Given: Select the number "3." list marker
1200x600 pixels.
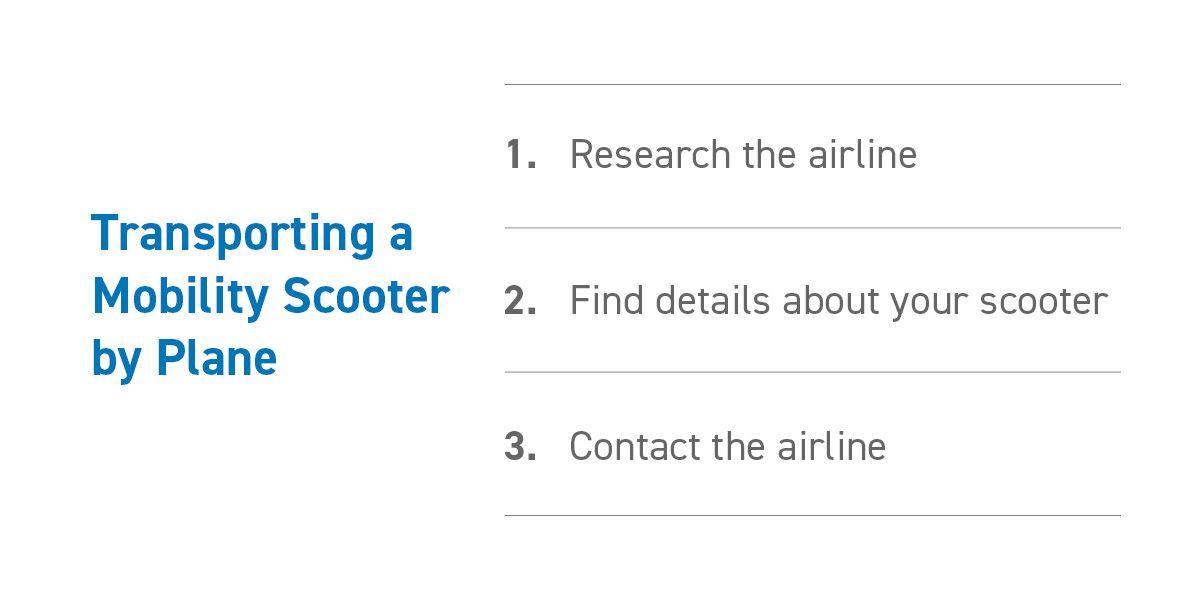Looking at the screenshot, I should [x=521, y=447].
